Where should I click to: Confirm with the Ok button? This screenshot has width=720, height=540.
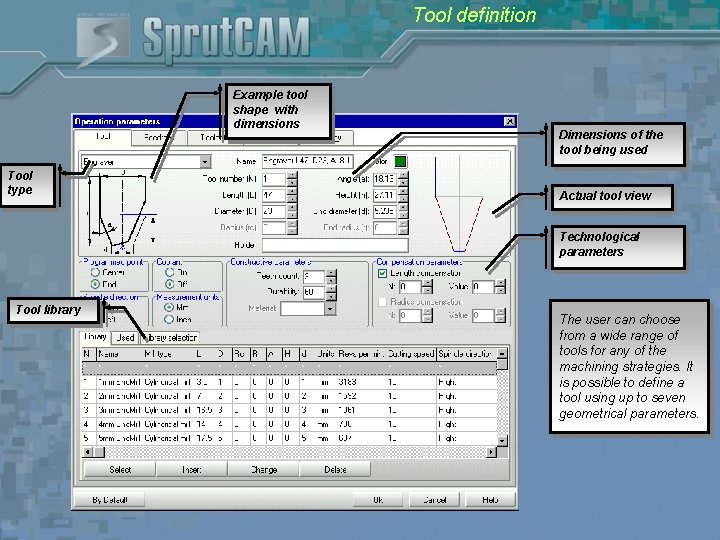[378, 500]
